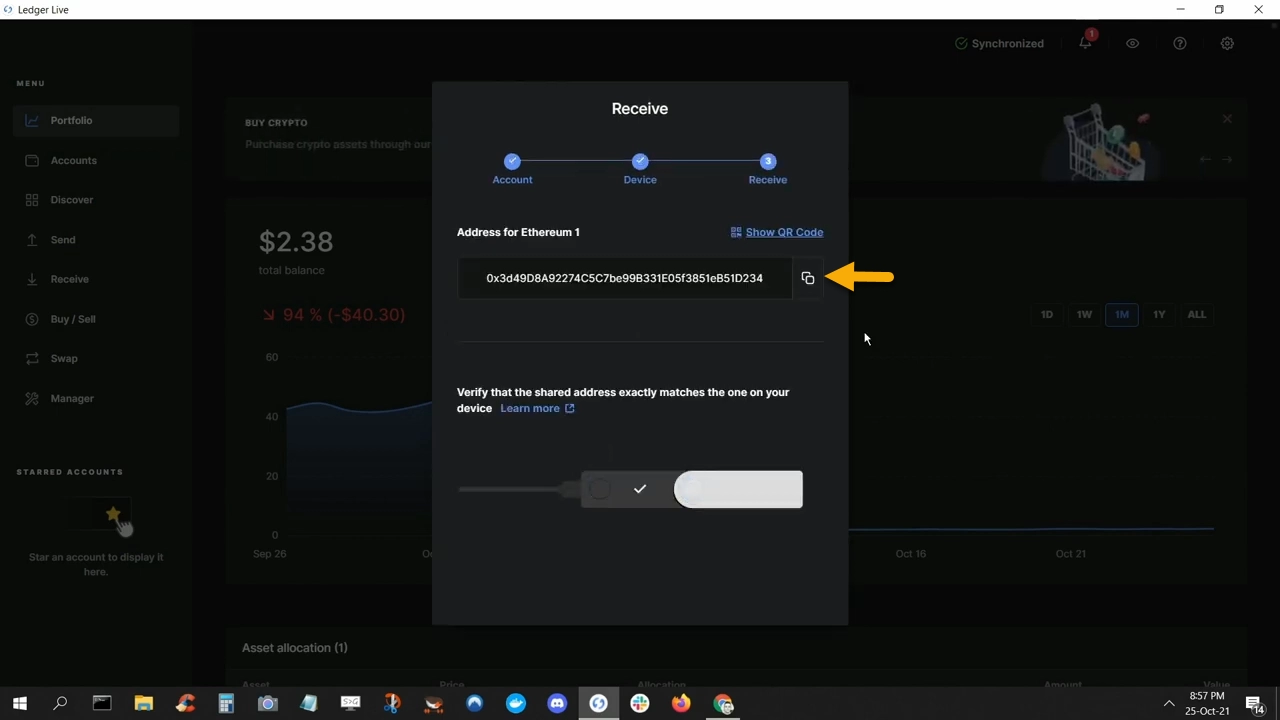Image resolution: width=1280 pixels, height=720 pixels.
Task: Toggle balance visibility eye icon
Action: [x=1132, y=44]
